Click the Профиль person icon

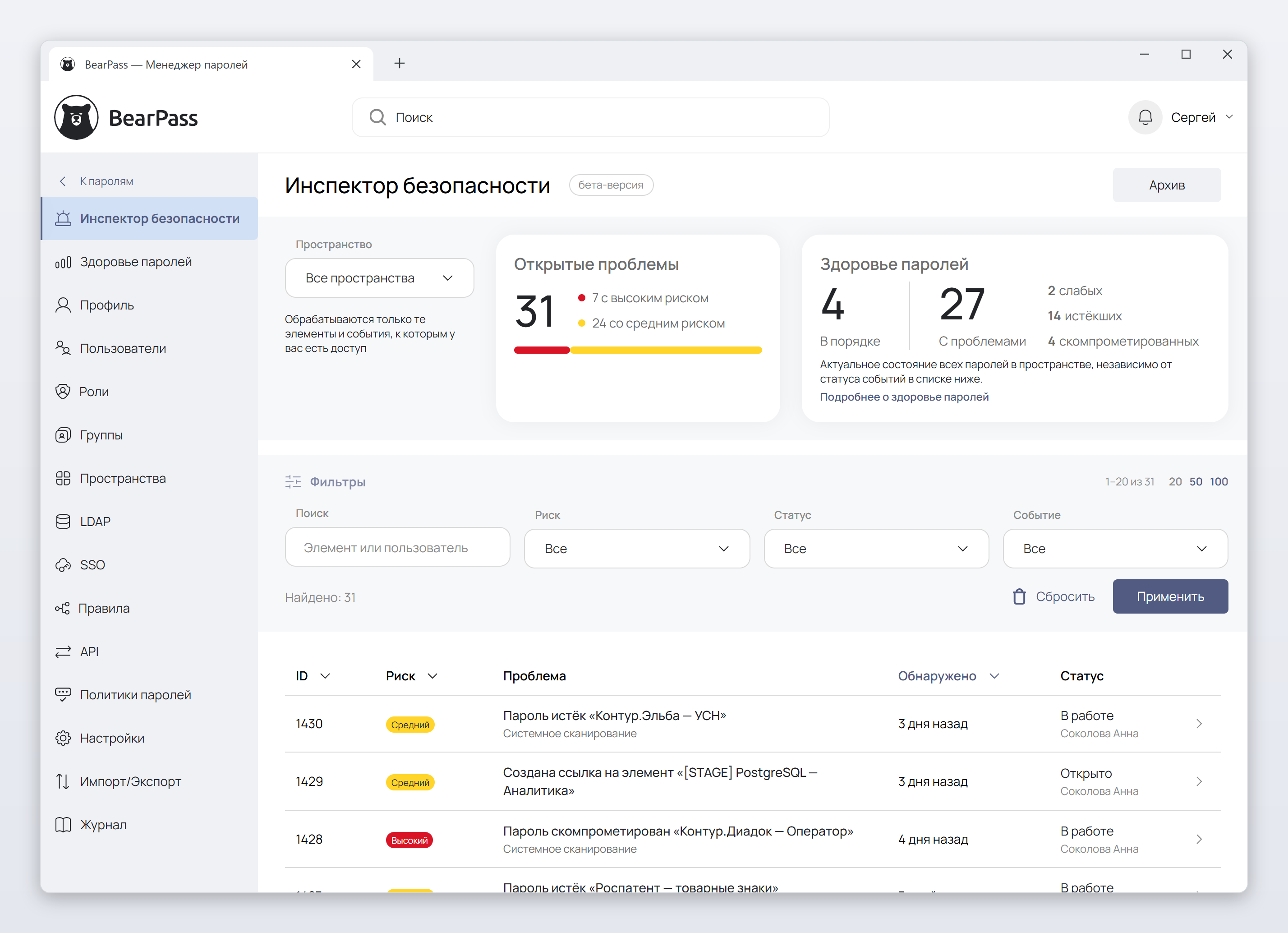63,305
